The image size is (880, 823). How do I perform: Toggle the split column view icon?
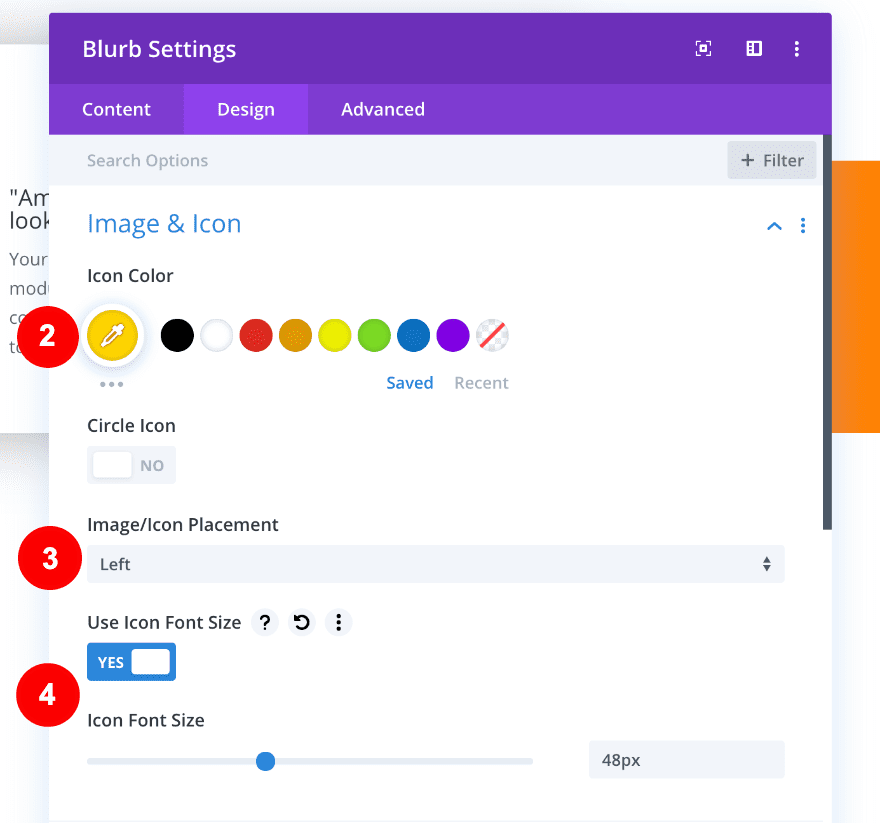tap(754, 49)
